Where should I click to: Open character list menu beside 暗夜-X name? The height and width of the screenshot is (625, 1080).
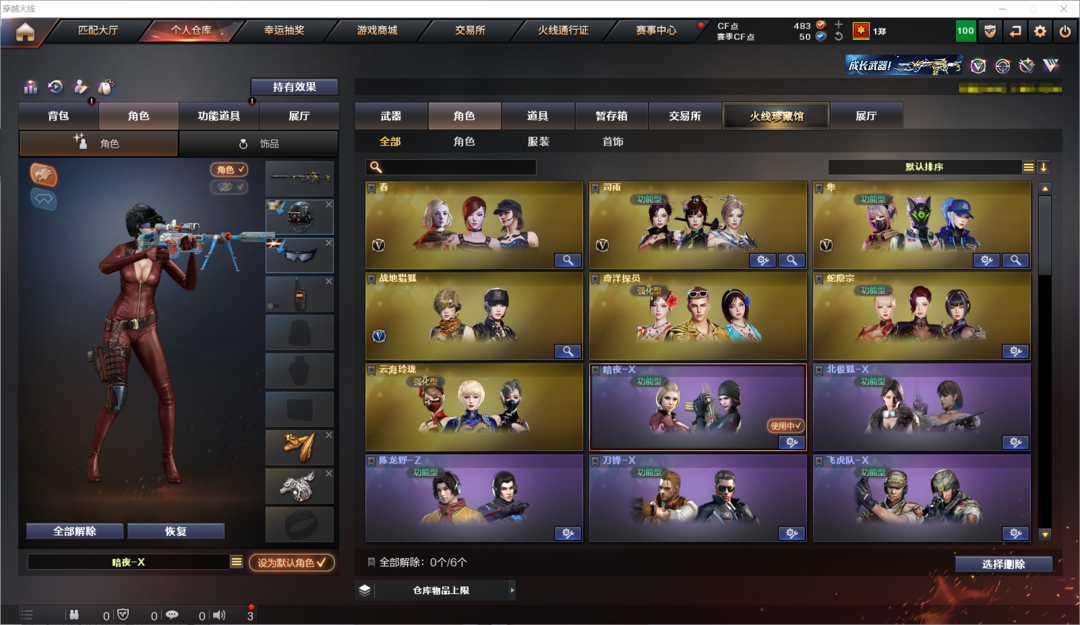(x=236, y=562)
